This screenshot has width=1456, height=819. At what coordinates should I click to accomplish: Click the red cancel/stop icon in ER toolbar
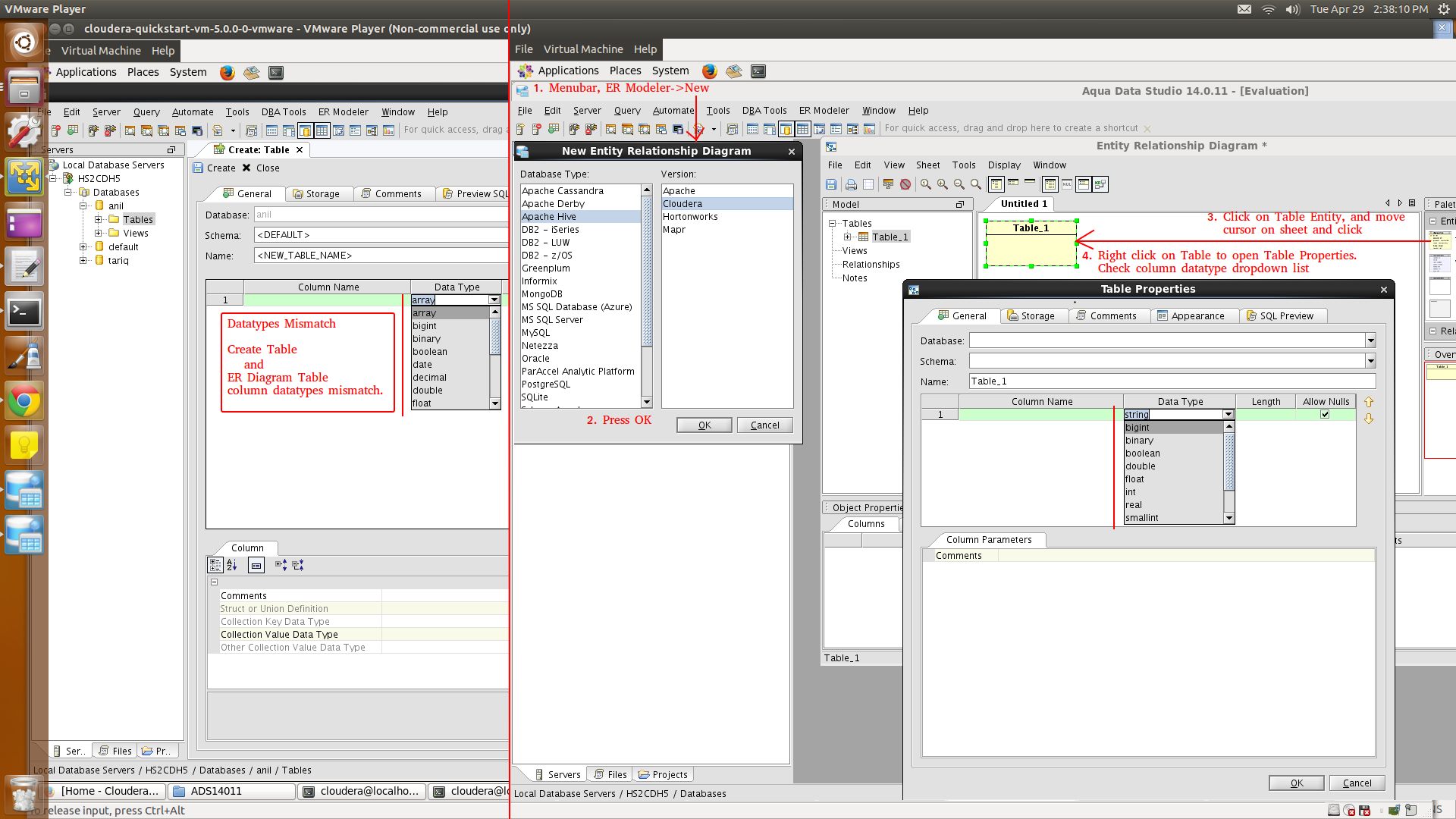pyautogui.click(x=905, y=184)
